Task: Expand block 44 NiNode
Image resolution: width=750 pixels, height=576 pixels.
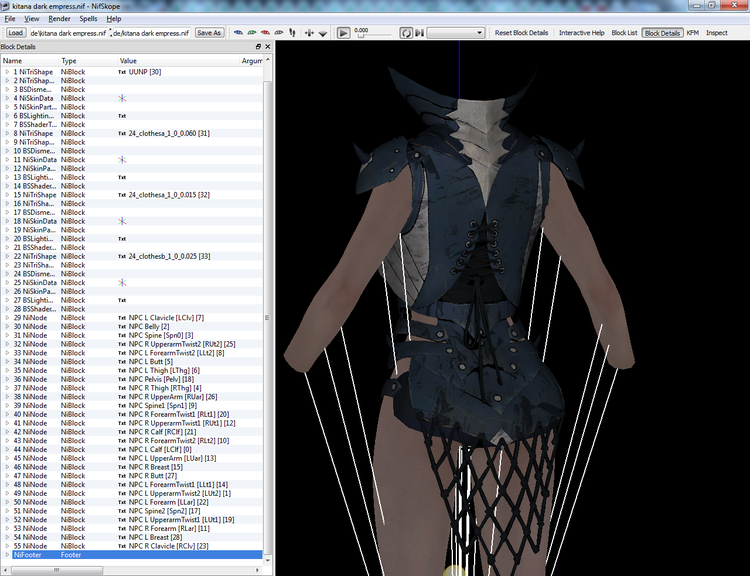Action: [x=7, y=450]
